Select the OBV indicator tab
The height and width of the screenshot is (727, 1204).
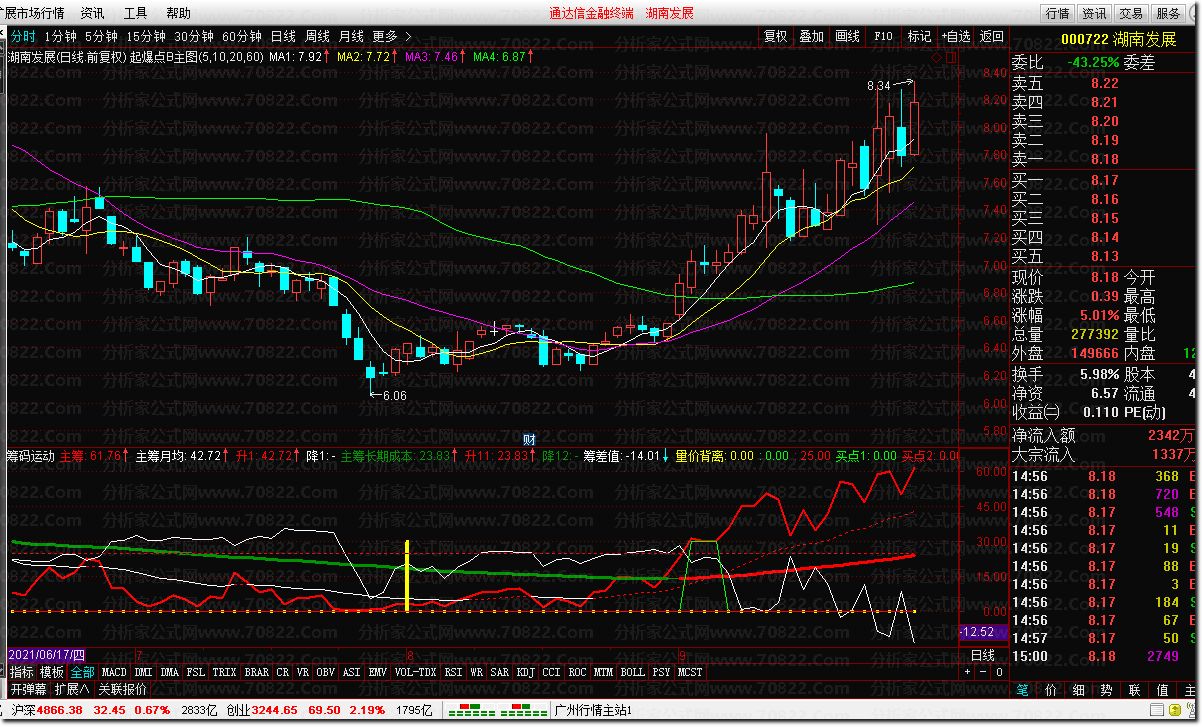click(x=325, y=672)
